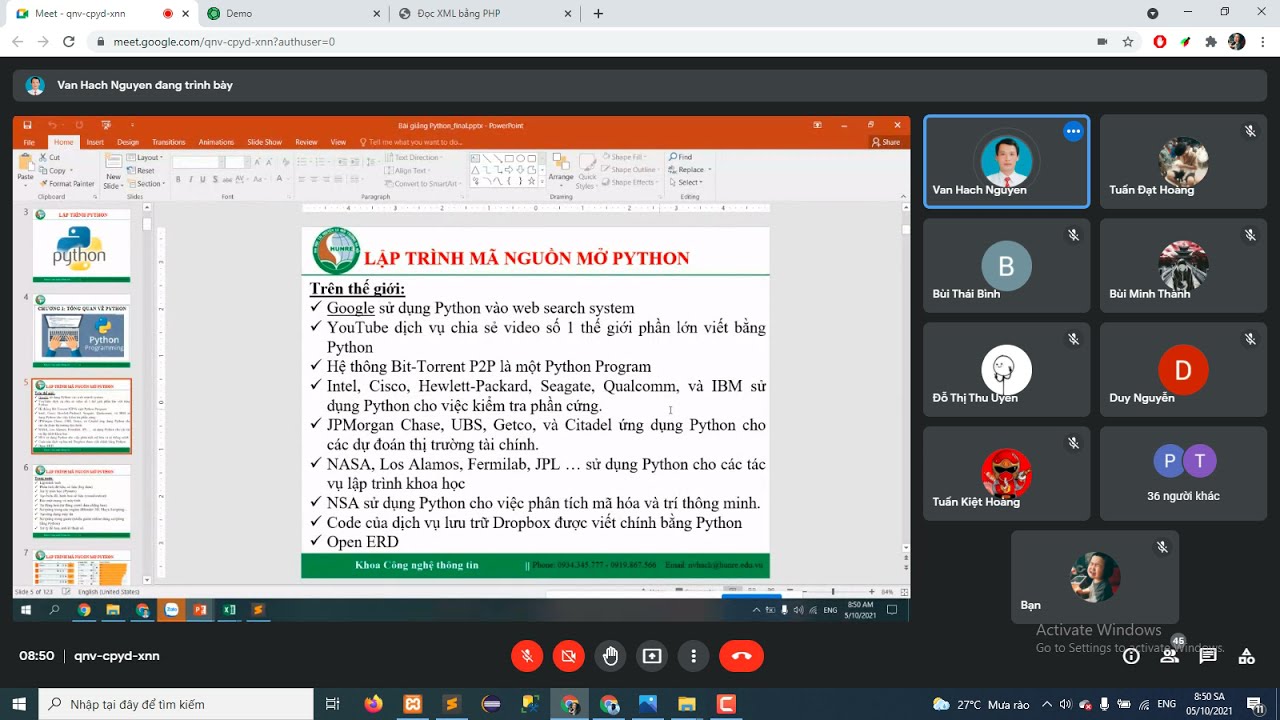Open a new Chrome tab

[598, 14]
